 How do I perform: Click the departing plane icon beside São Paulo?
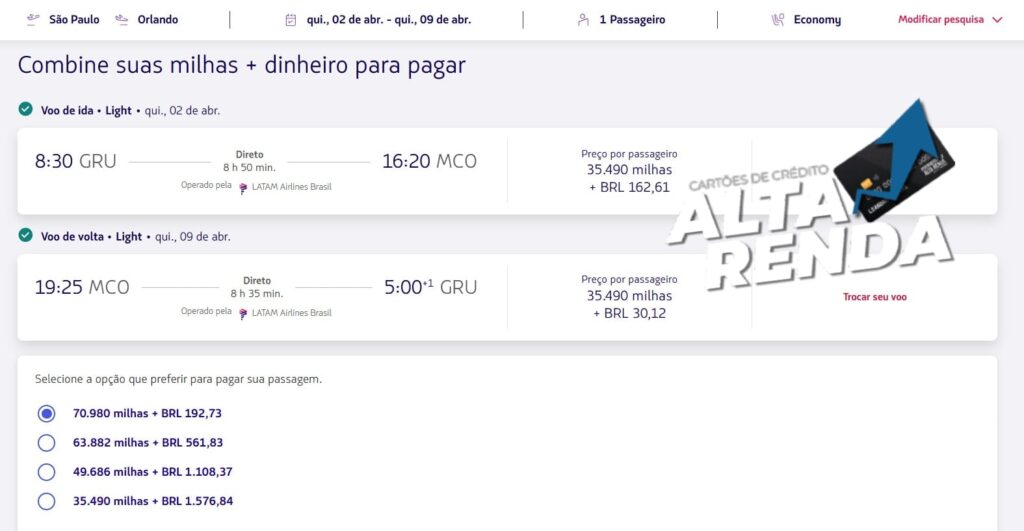32,20
